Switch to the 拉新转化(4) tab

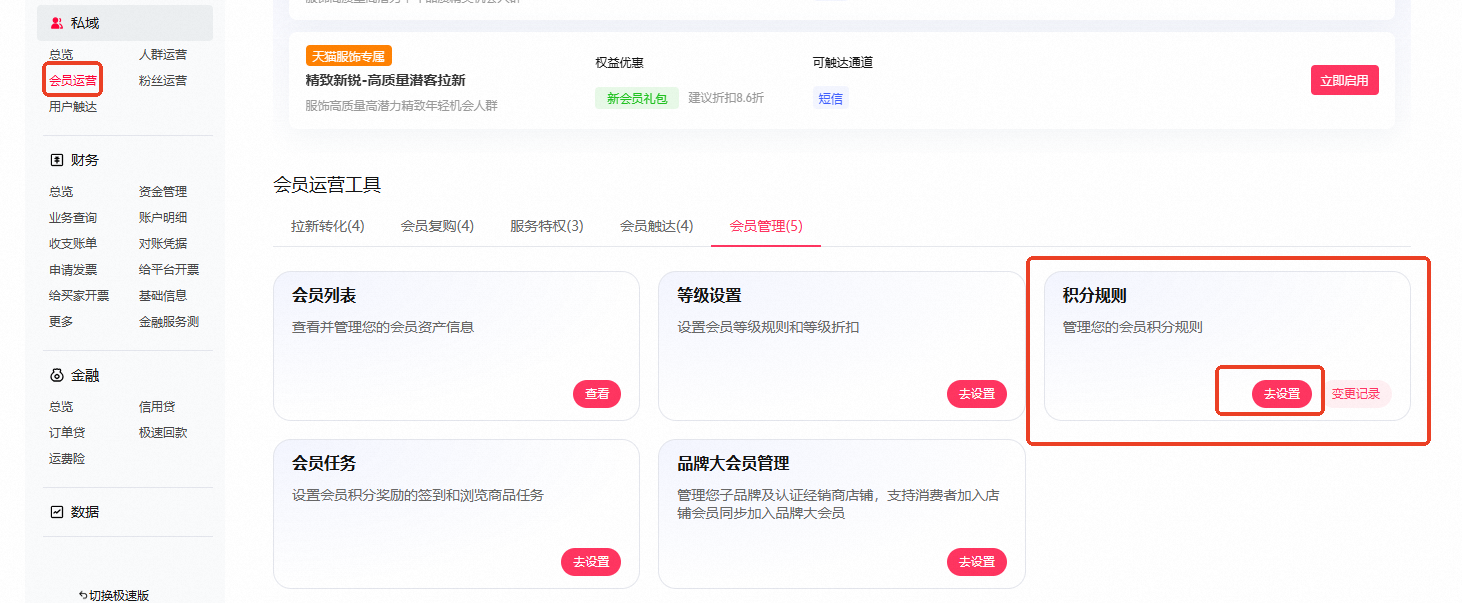tap(328, 226)
